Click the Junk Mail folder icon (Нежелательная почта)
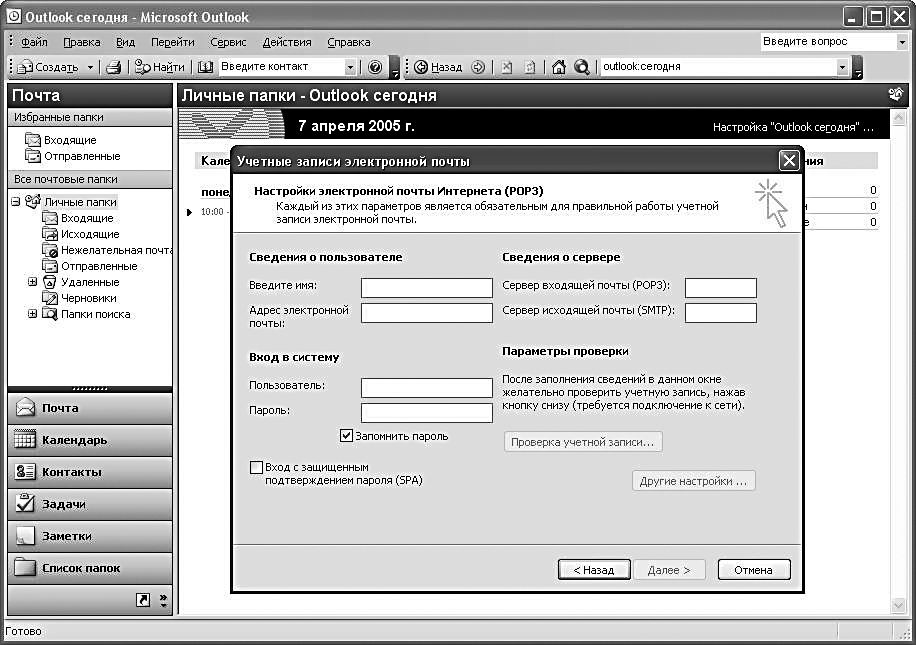The image size is (916, 645). (50, 250)
